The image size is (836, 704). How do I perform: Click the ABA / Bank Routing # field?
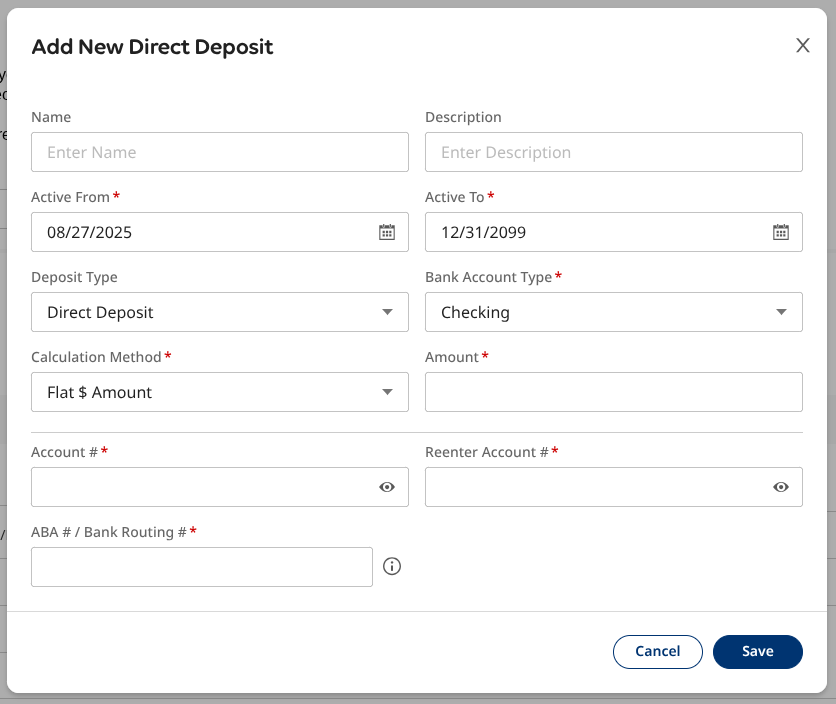tap(201, 567)
